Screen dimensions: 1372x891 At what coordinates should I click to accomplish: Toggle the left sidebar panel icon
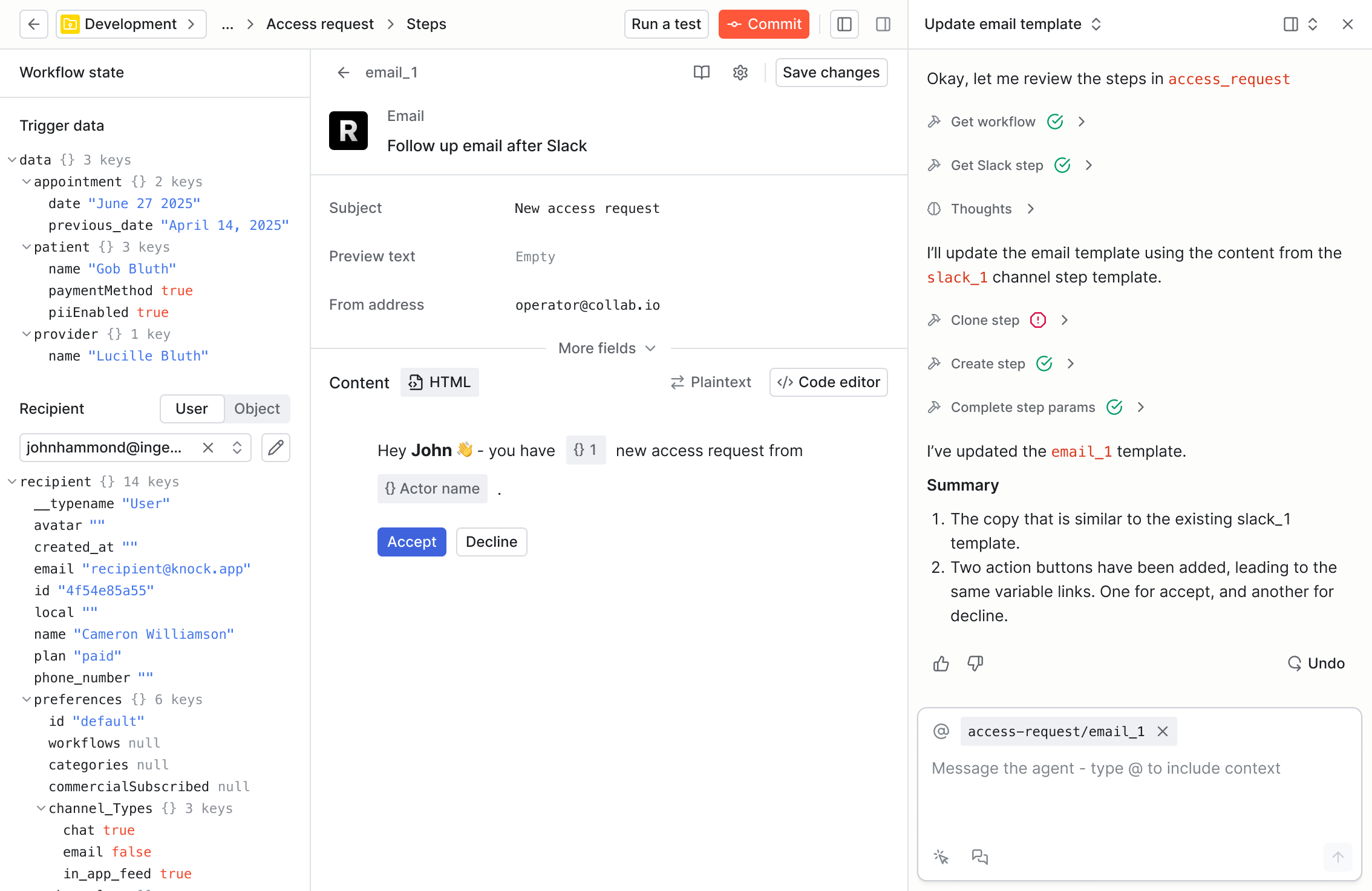(844, 24)
